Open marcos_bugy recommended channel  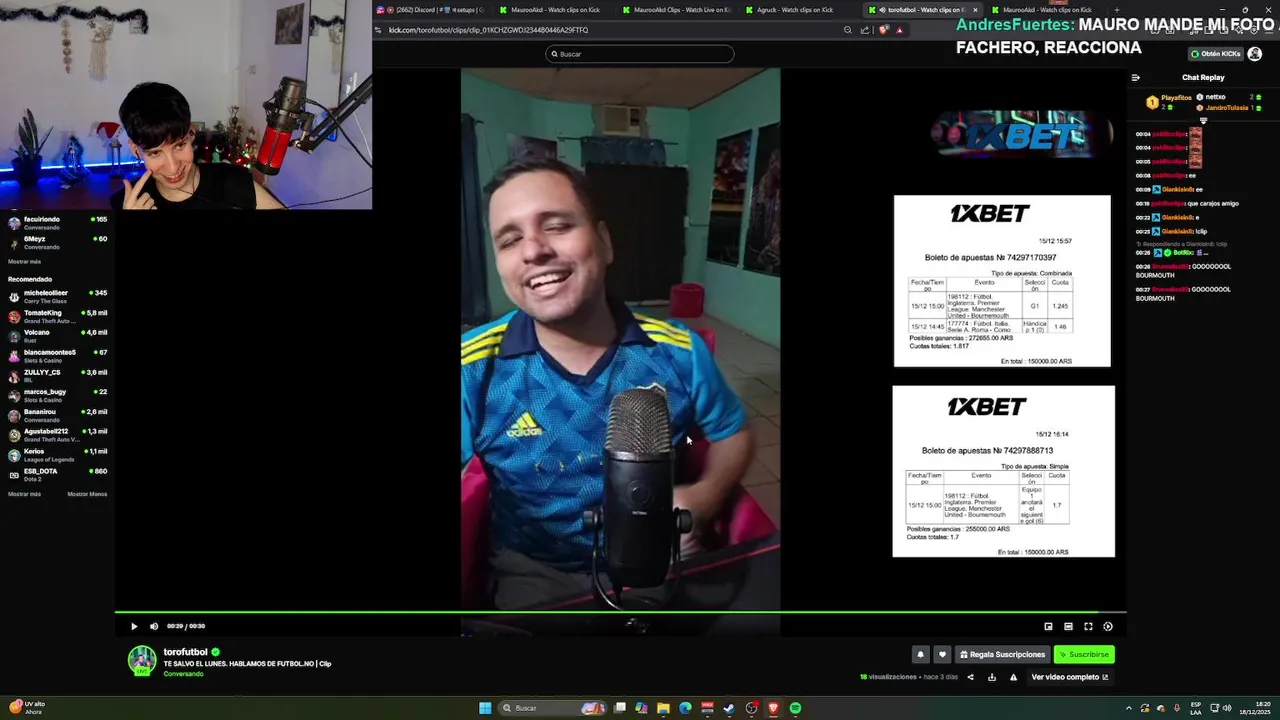click(58, 396)
